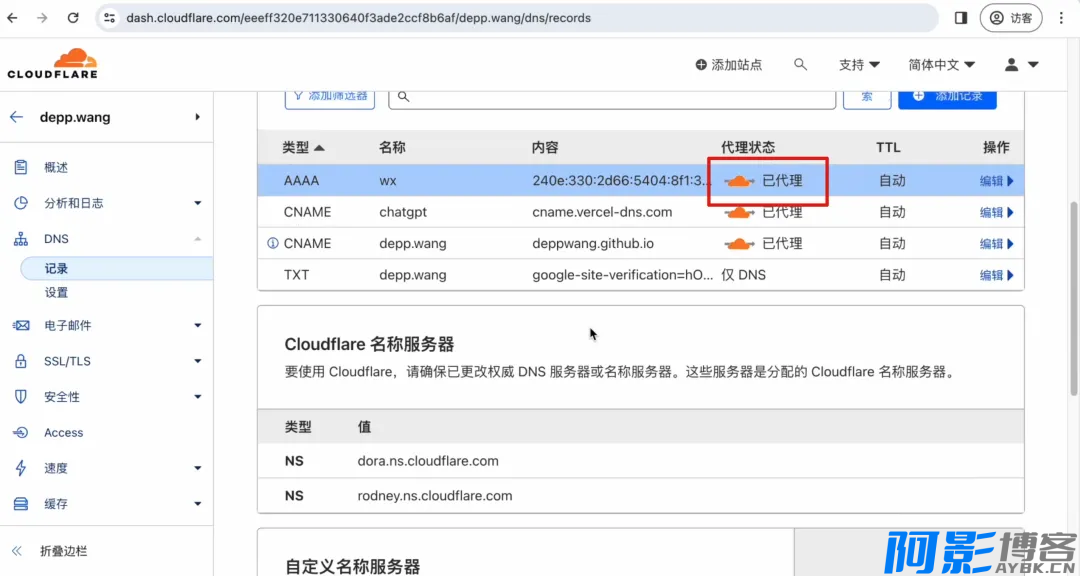Open the 访客 guest profile button
Image resolution: width=1080 pixels, height=576 pixels.
(1011, 19)
